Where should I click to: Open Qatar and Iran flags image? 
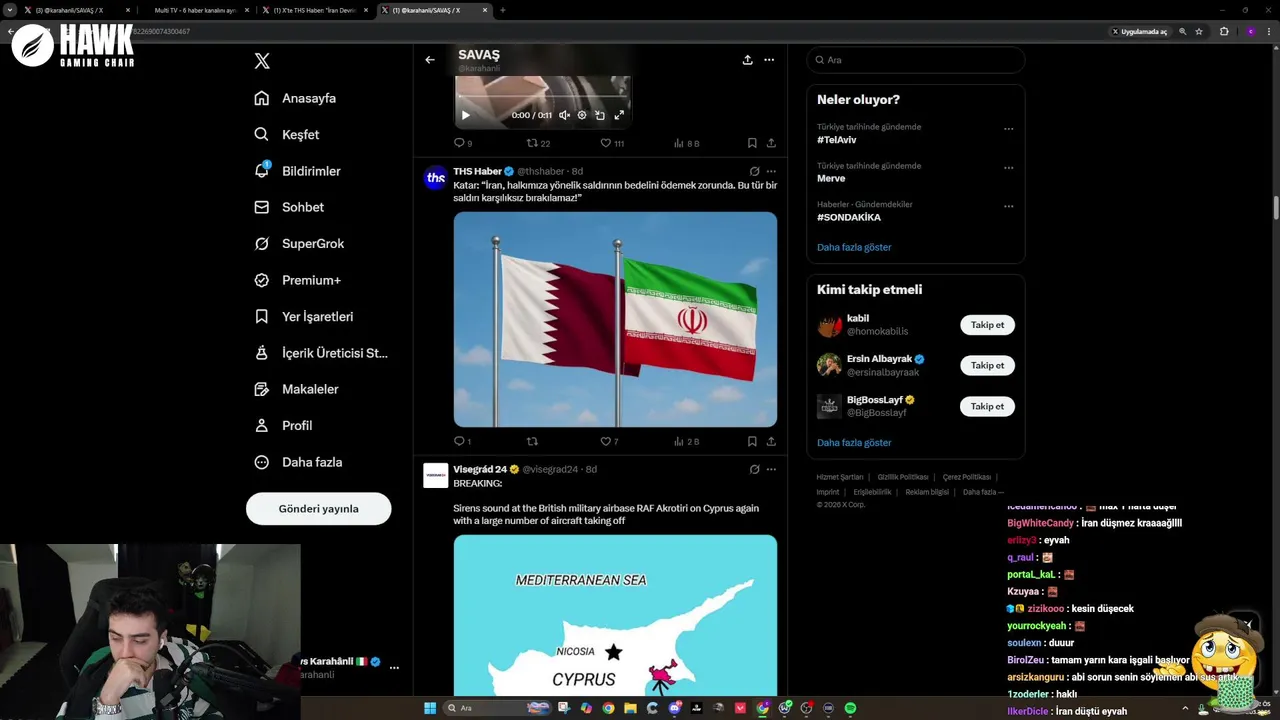click(615, 319)
